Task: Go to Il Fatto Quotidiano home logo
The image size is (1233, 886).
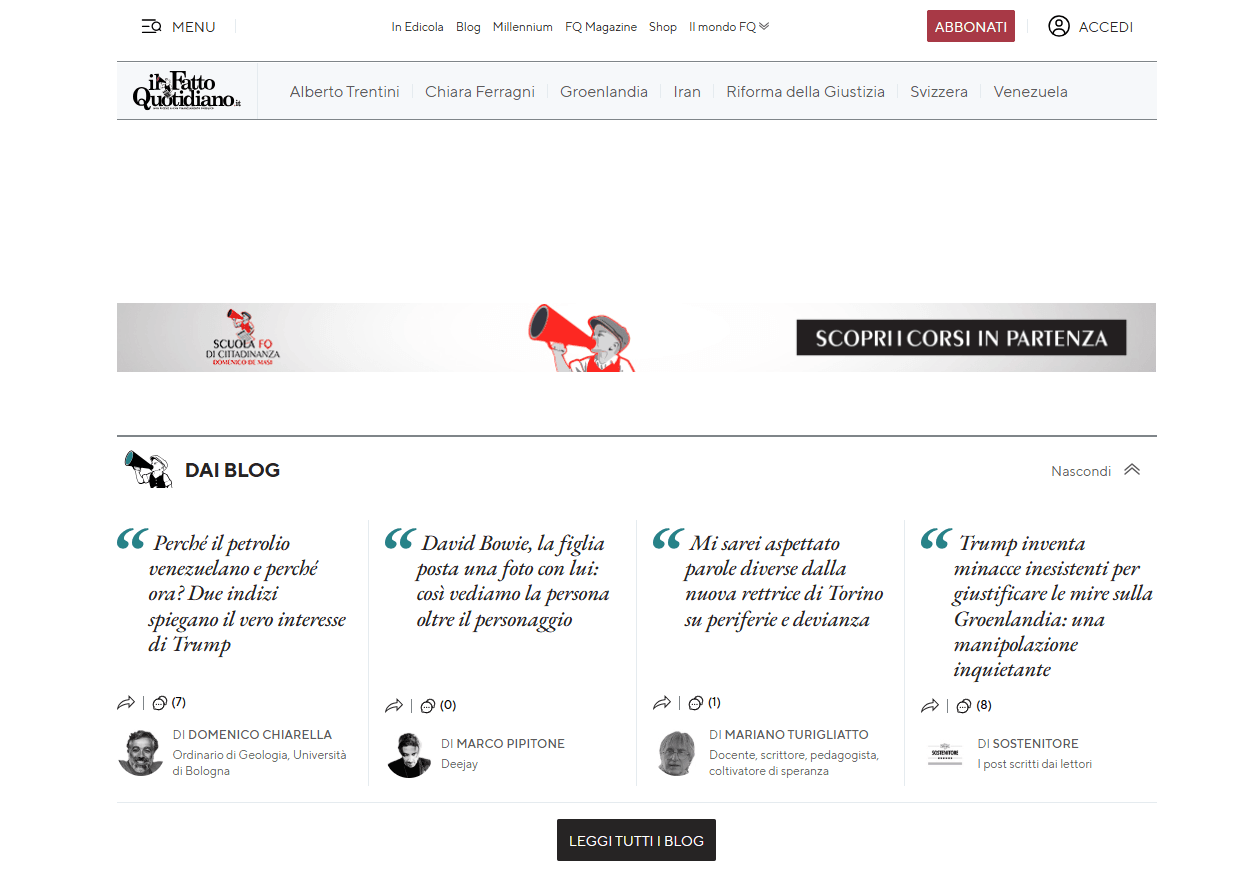Action: coord(187,91)
